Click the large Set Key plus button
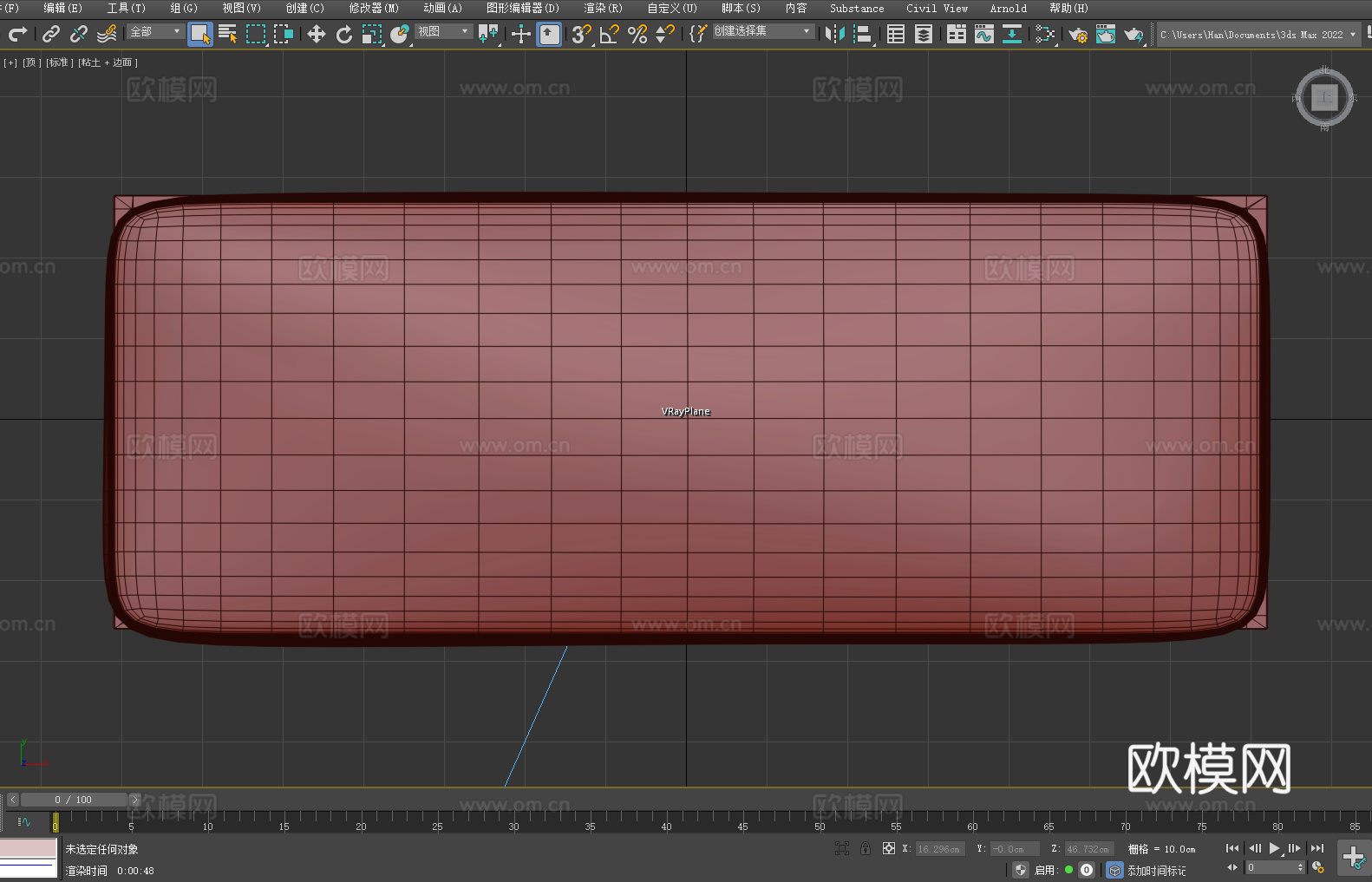 point(1354,858)
